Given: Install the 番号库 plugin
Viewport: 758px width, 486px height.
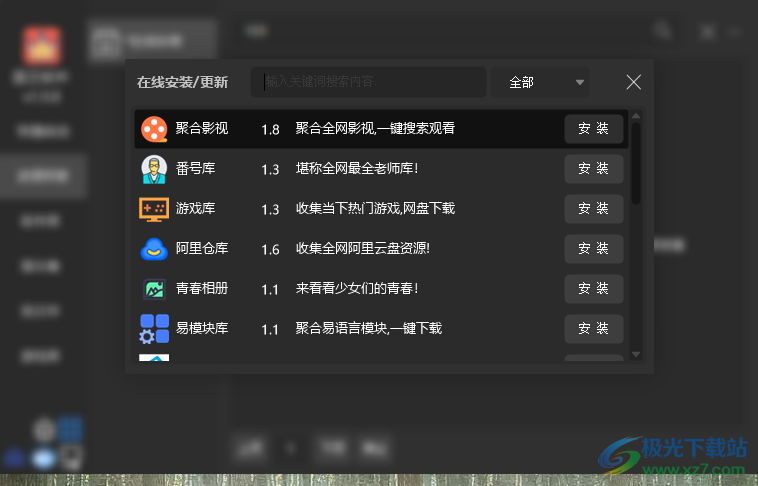Looking at the screenshot, I should coord(594,169).
